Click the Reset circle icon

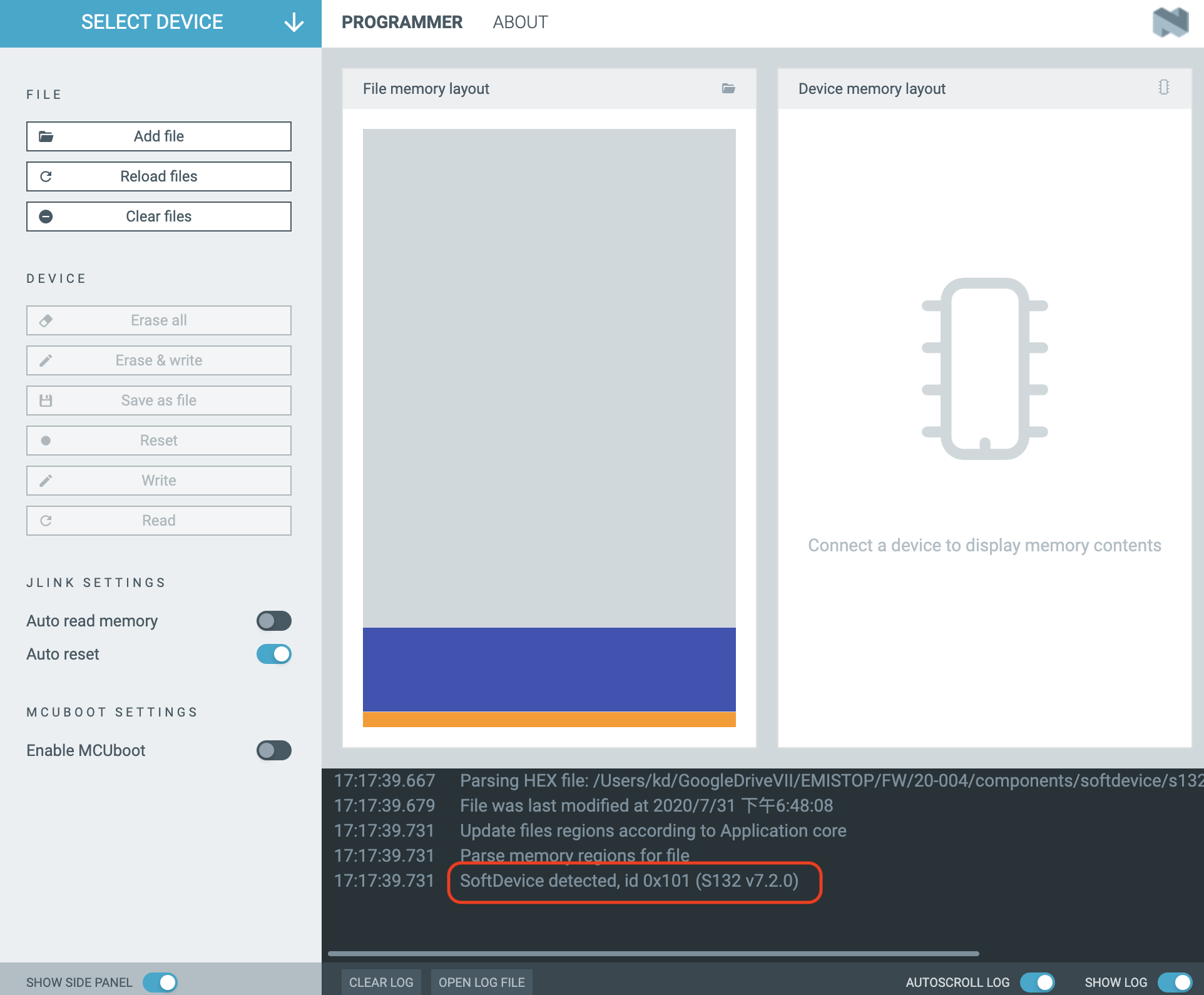46,441
